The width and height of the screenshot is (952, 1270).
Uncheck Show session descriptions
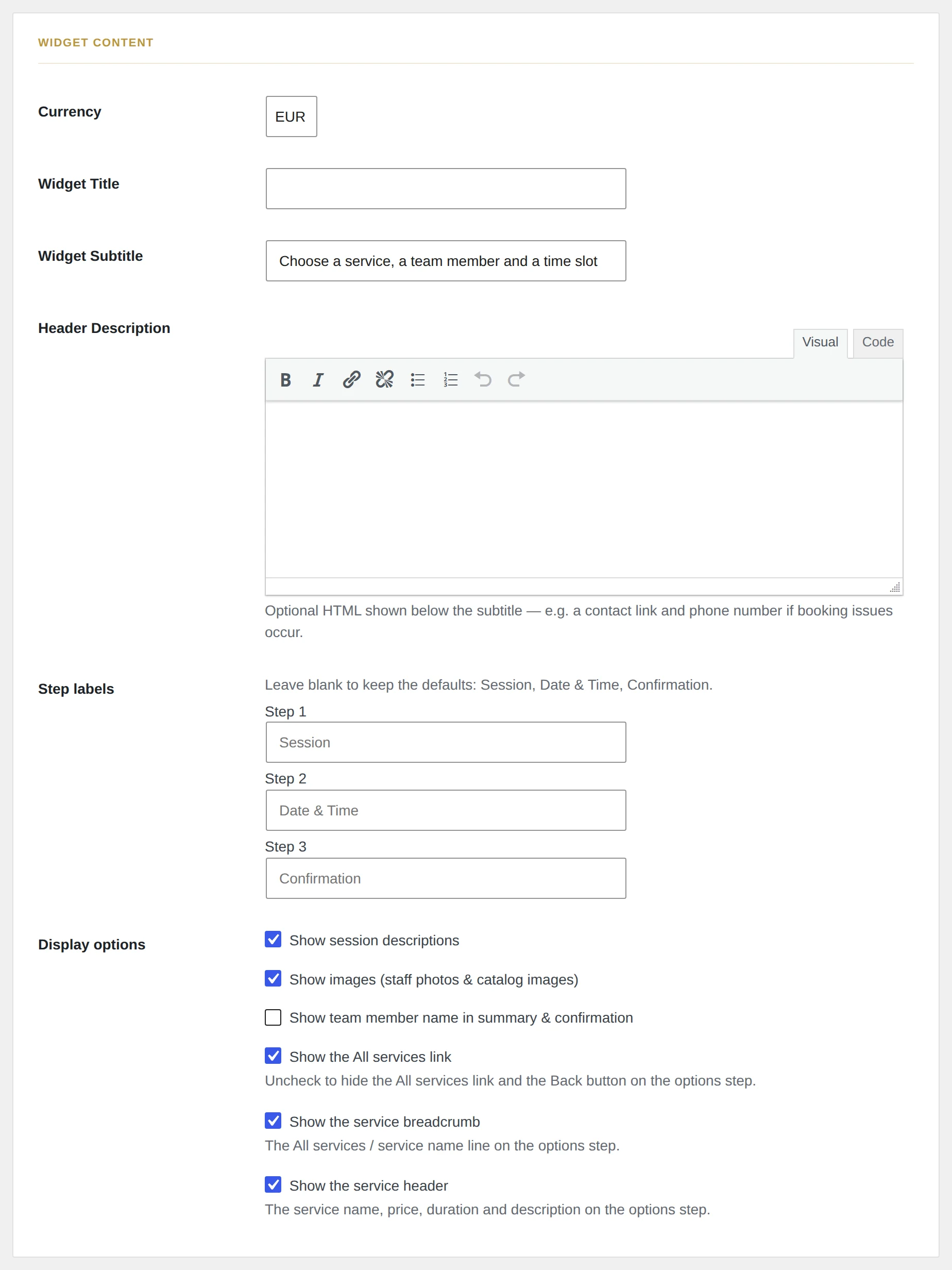273,939
